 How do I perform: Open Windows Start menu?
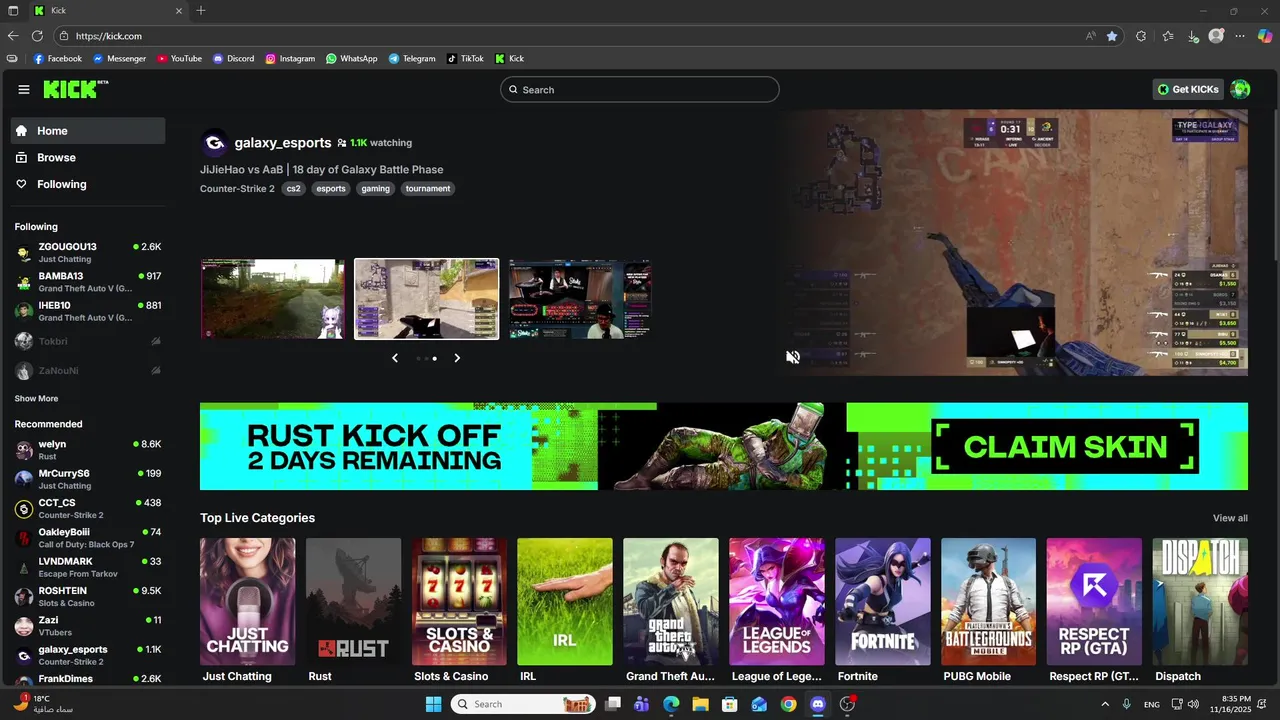433,704
